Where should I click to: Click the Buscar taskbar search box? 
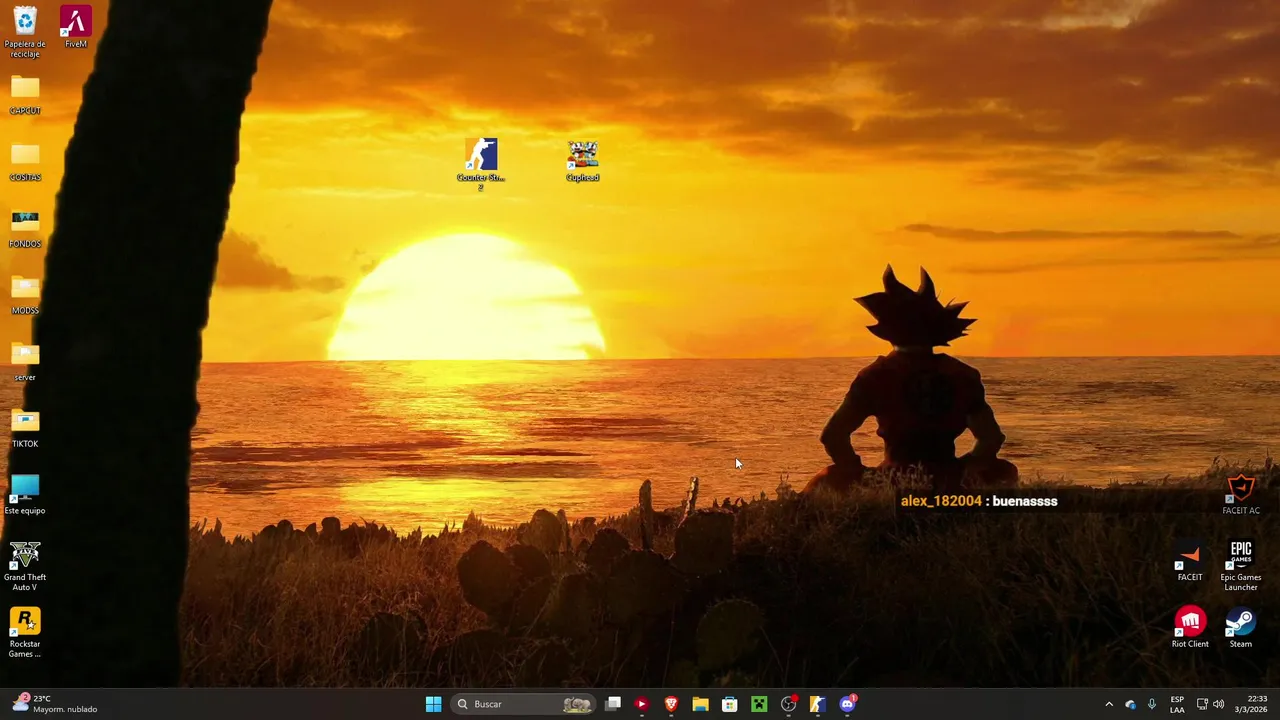pos(523,704)
